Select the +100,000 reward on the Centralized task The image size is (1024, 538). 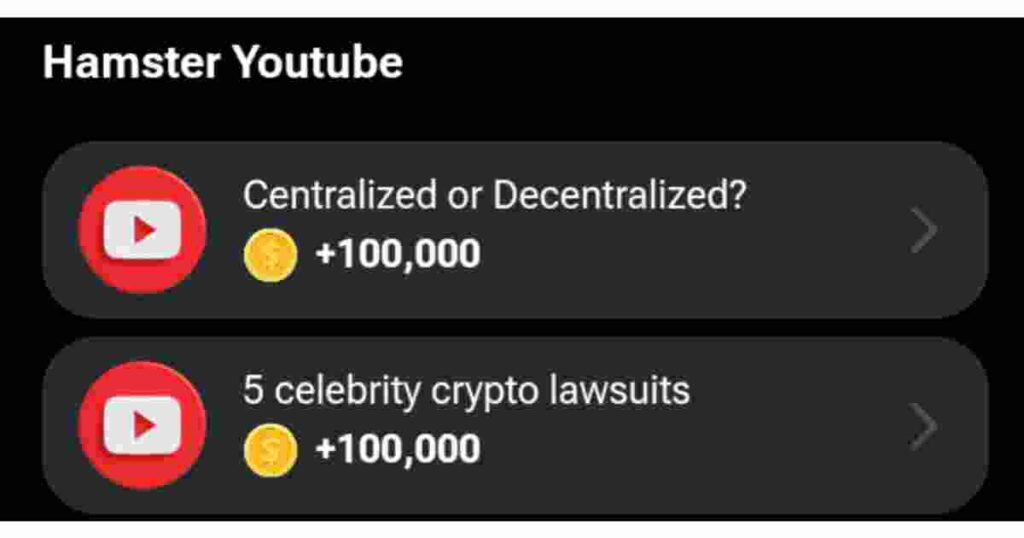tap(398, 254)
